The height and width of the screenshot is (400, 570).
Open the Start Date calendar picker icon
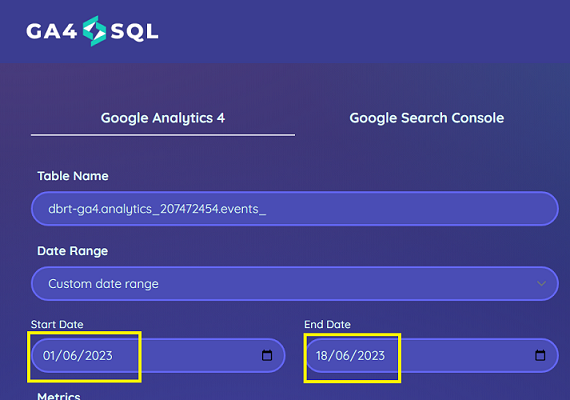[267, 355]
